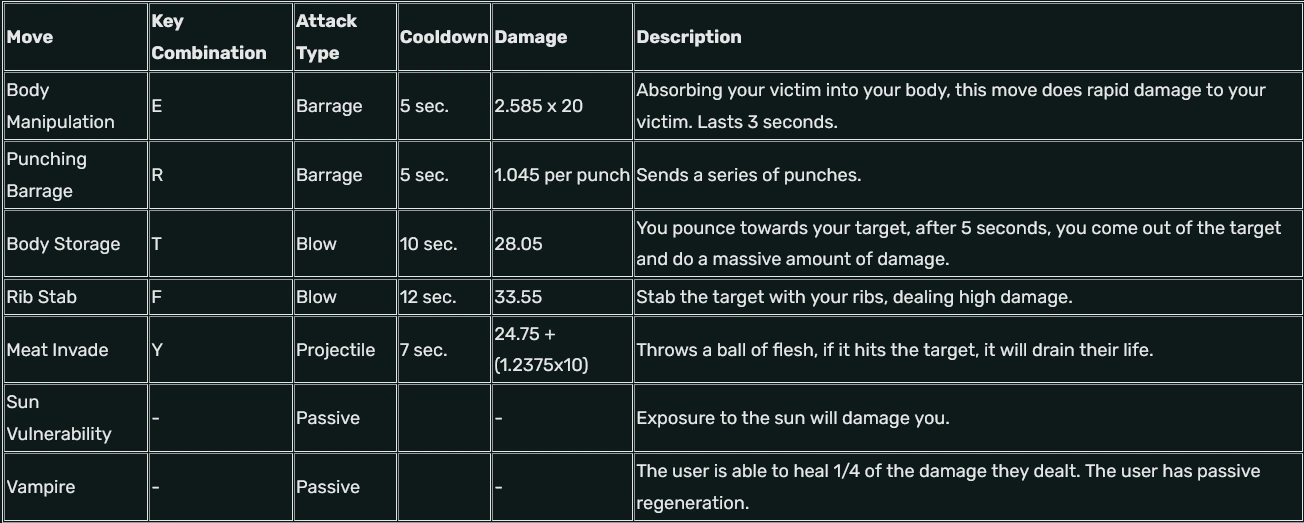Select the 1.045 per punch damage cell
The width and height of the screenshot is (1304, 523).
562,175
